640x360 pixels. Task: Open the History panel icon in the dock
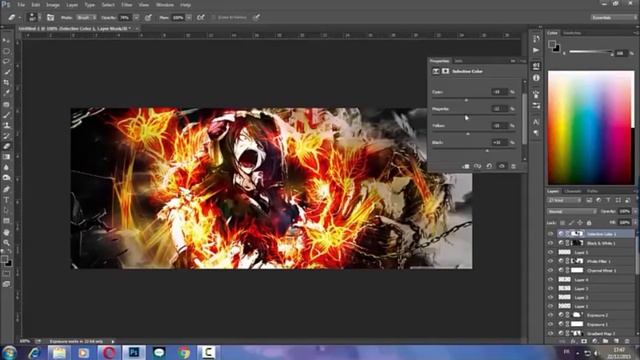[536, 39]
